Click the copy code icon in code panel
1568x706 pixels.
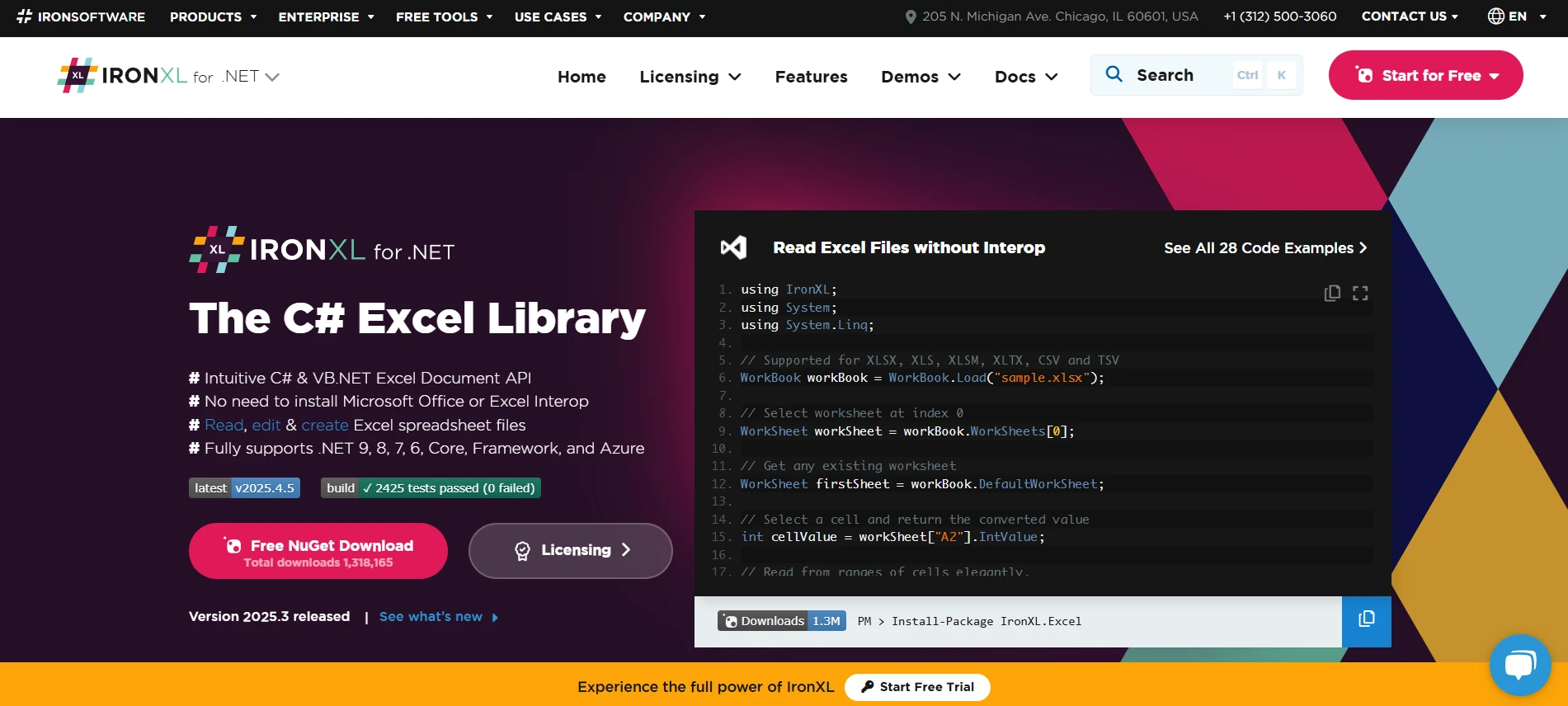coord(1332,294)
